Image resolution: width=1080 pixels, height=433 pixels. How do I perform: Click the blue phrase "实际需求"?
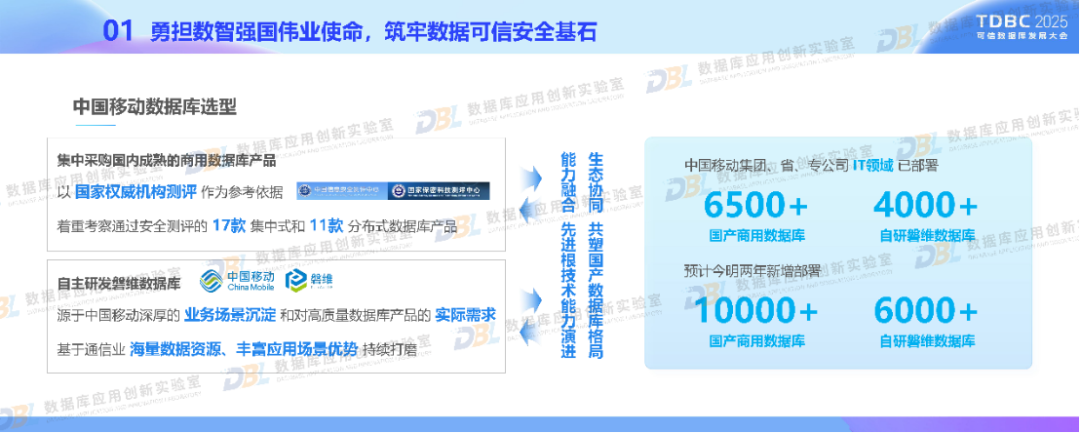click(466, 315)
